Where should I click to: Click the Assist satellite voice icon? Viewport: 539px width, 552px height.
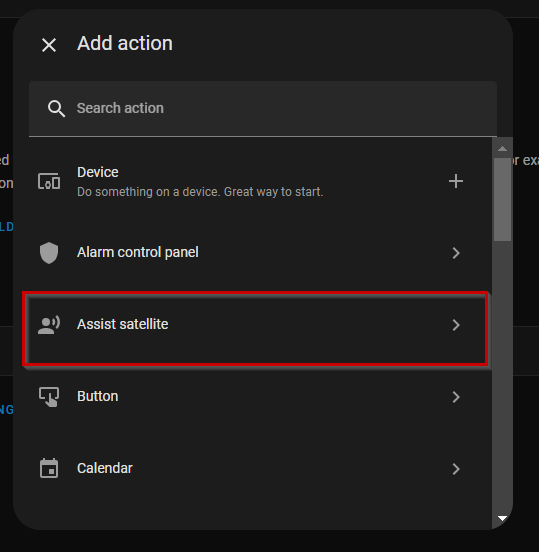click(49, 325)
